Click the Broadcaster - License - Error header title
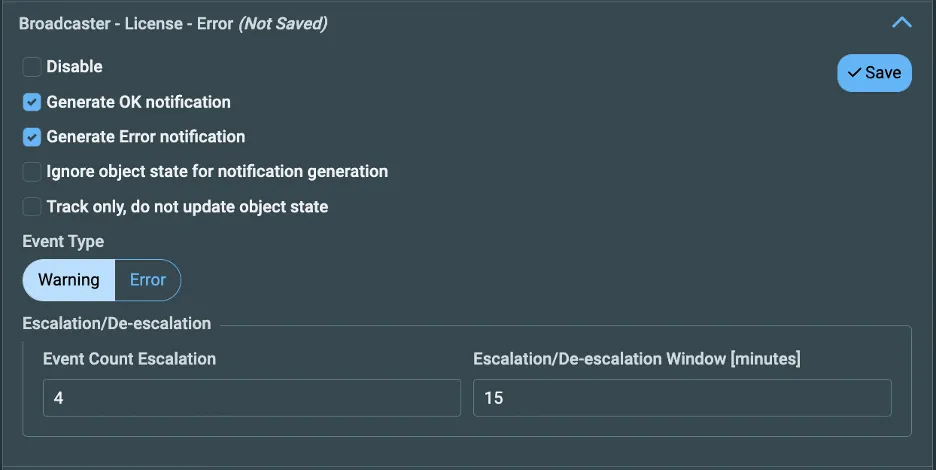Image resolution: width=936 pixels, height=470 pixels. point(126,24)
